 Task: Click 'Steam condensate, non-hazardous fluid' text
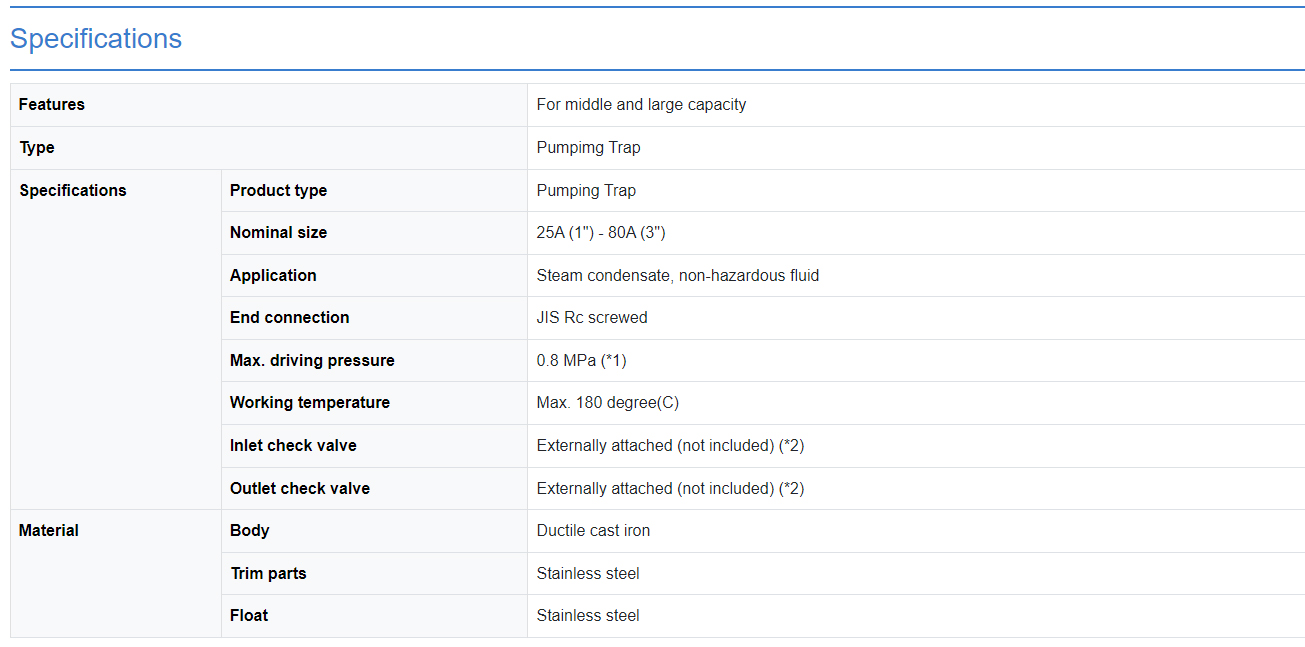677,276
